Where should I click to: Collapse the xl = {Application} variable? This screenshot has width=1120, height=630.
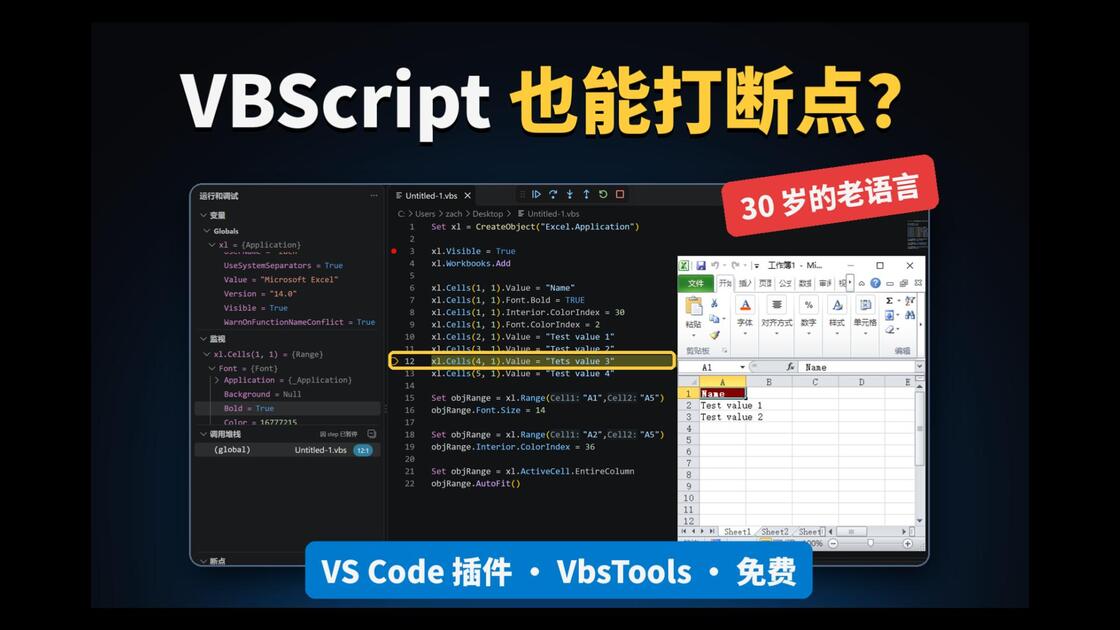point(212,245)
